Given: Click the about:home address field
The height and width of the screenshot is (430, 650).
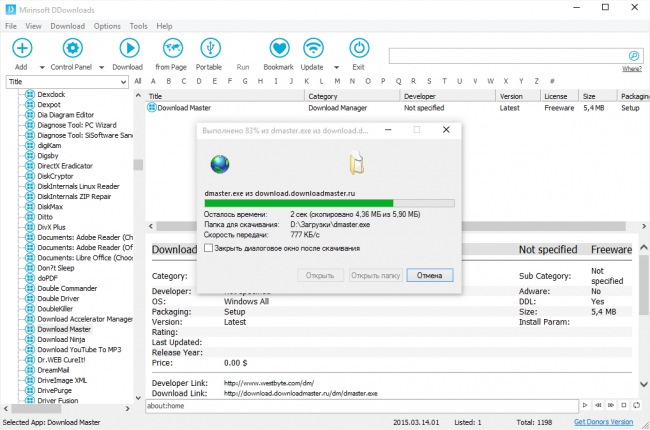Looking at the screenshot, I should tap(361, 406).
